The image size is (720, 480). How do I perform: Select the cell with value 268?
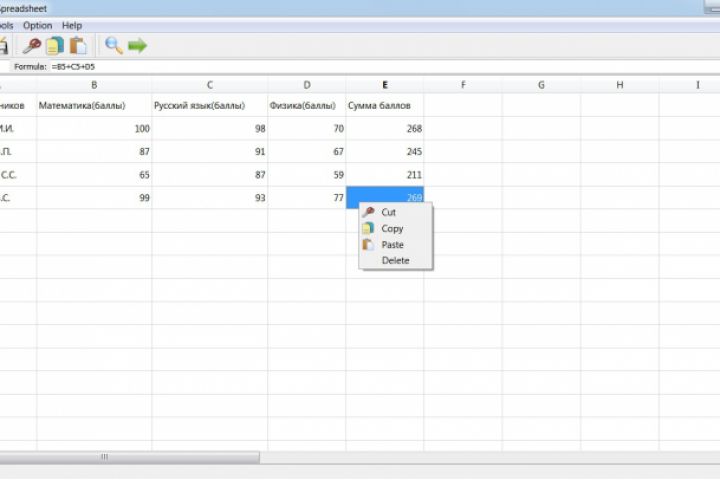point(385,129)
